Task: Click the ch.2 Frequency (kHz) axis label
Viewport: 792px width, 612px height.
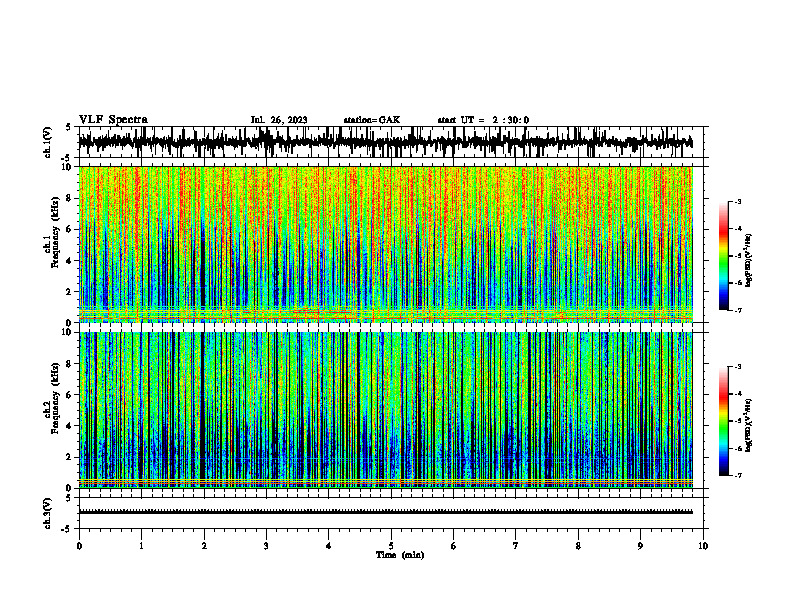Action: [x=53, y=410]
